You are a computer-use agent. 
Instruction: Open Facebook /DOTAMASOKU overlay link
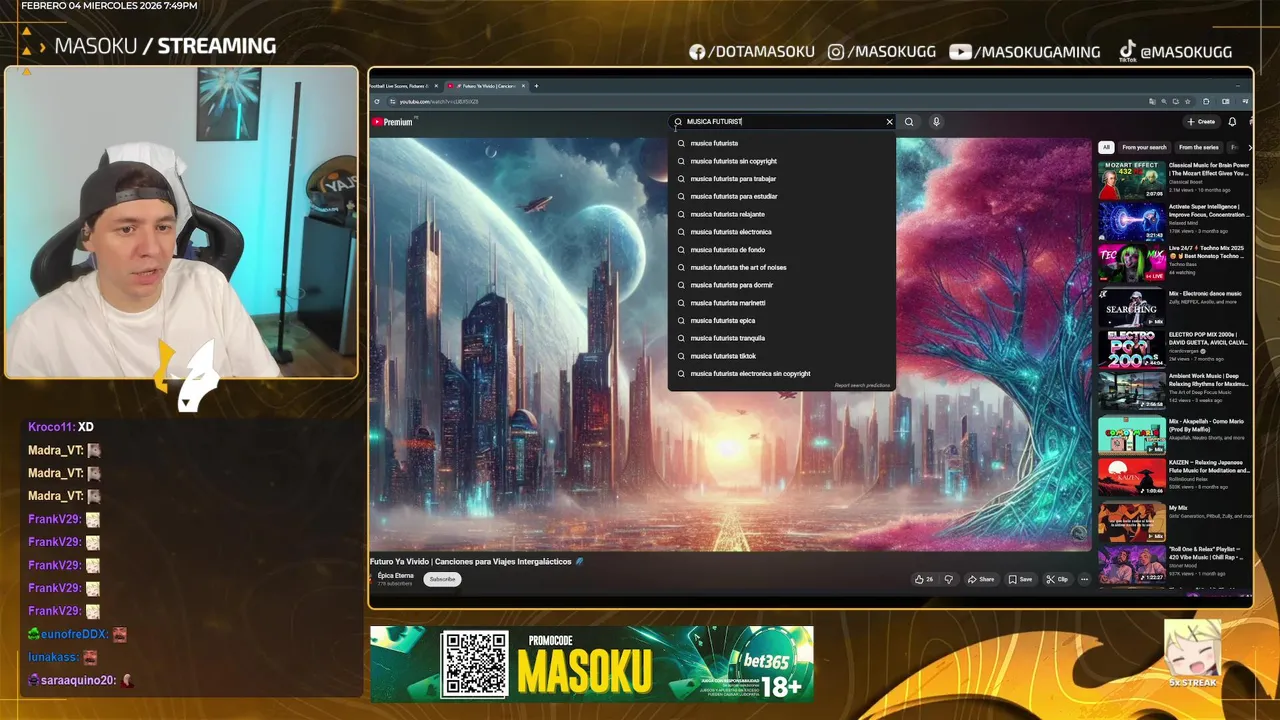pos(752,52)
